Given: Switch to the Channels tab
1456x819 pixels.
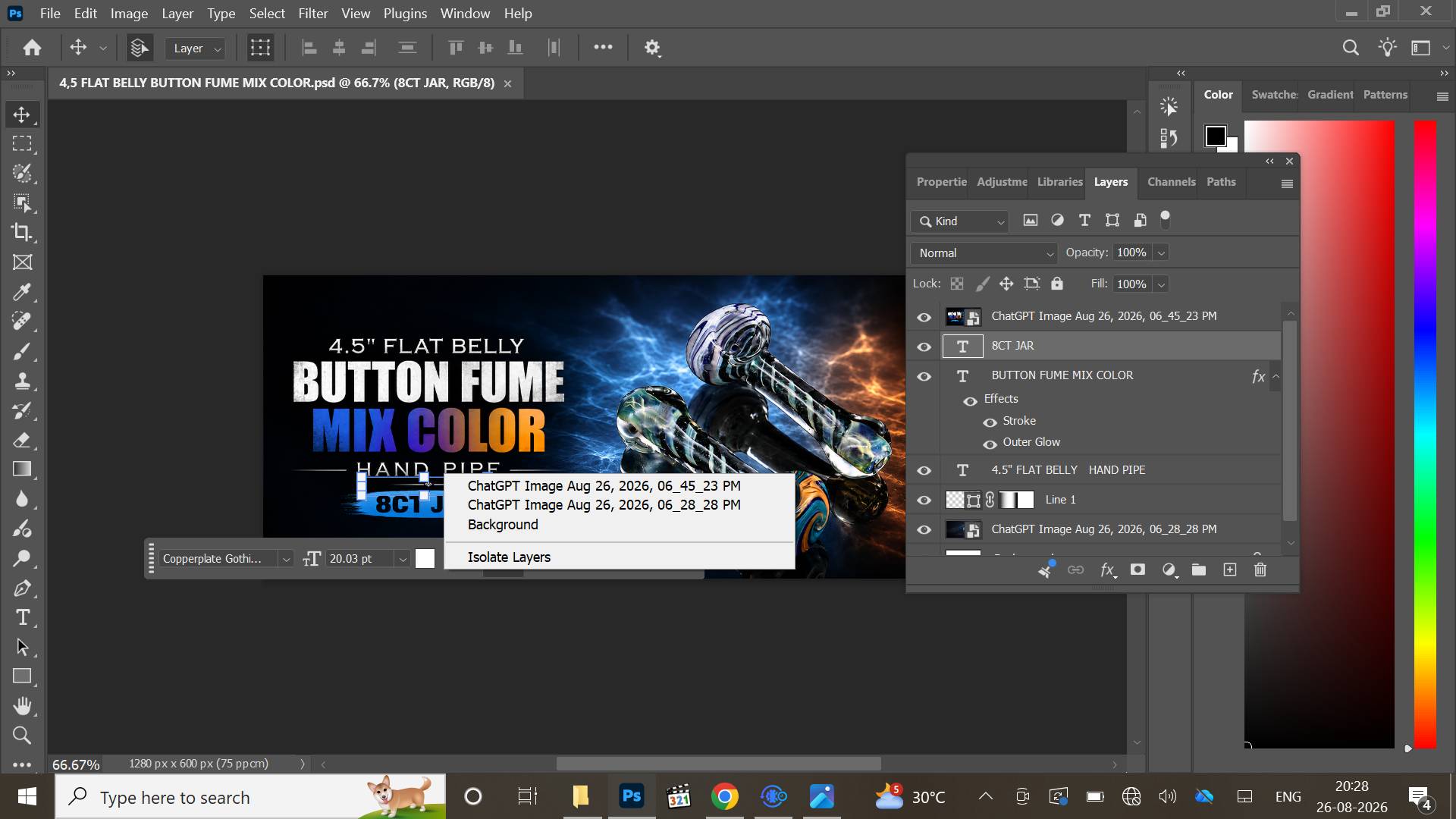Looking at the screenshot, I should coord(1171,182).
